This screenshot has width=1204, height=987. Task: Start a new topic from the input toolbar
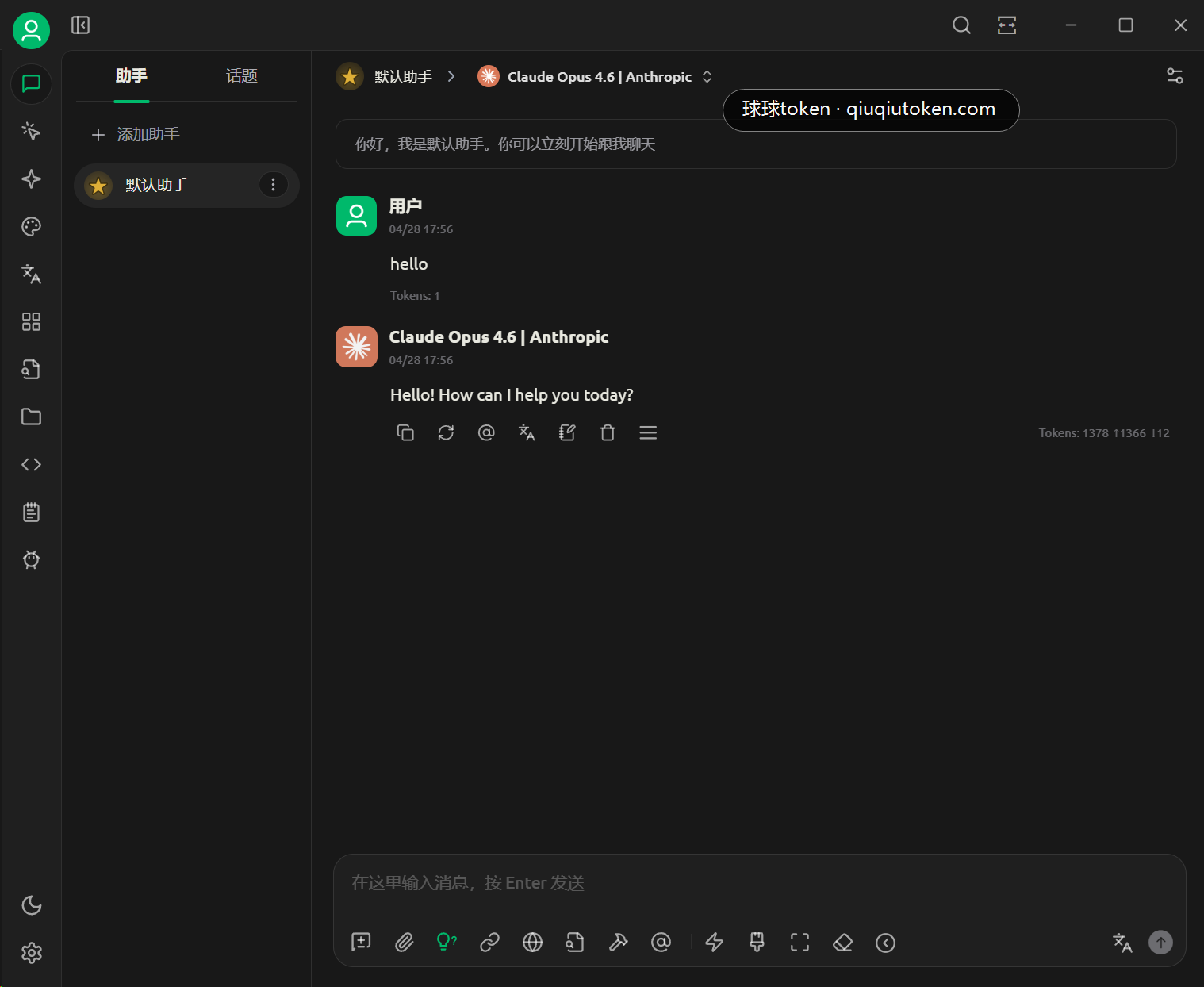(361, 942)
